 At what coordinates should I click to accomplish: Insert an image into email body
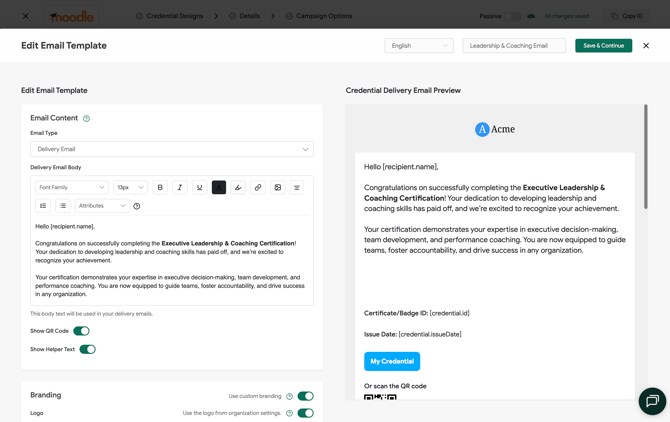277,188
